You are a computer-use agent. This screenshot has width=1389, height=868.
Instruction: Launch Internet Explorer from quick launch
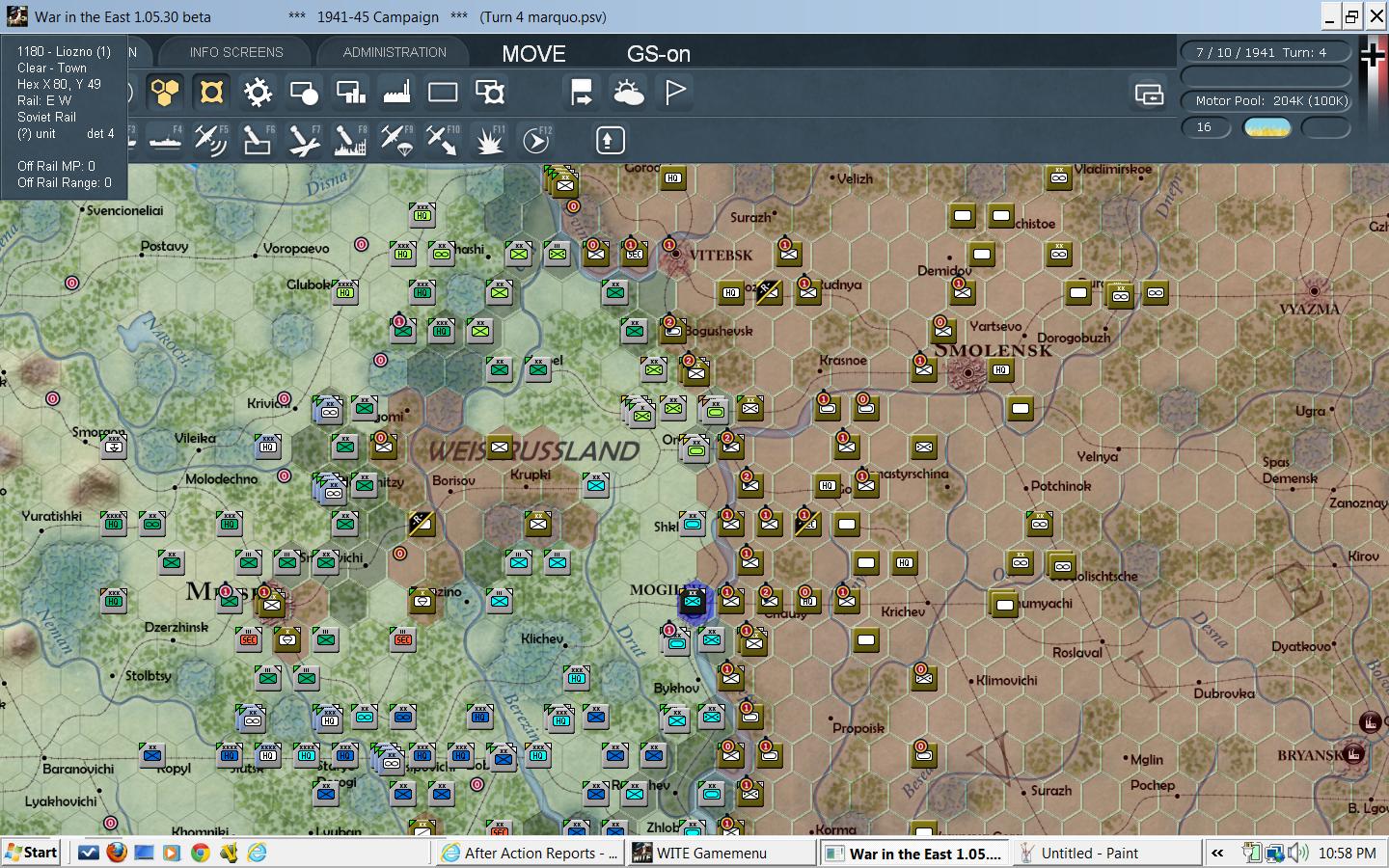(x=257, y=853)
